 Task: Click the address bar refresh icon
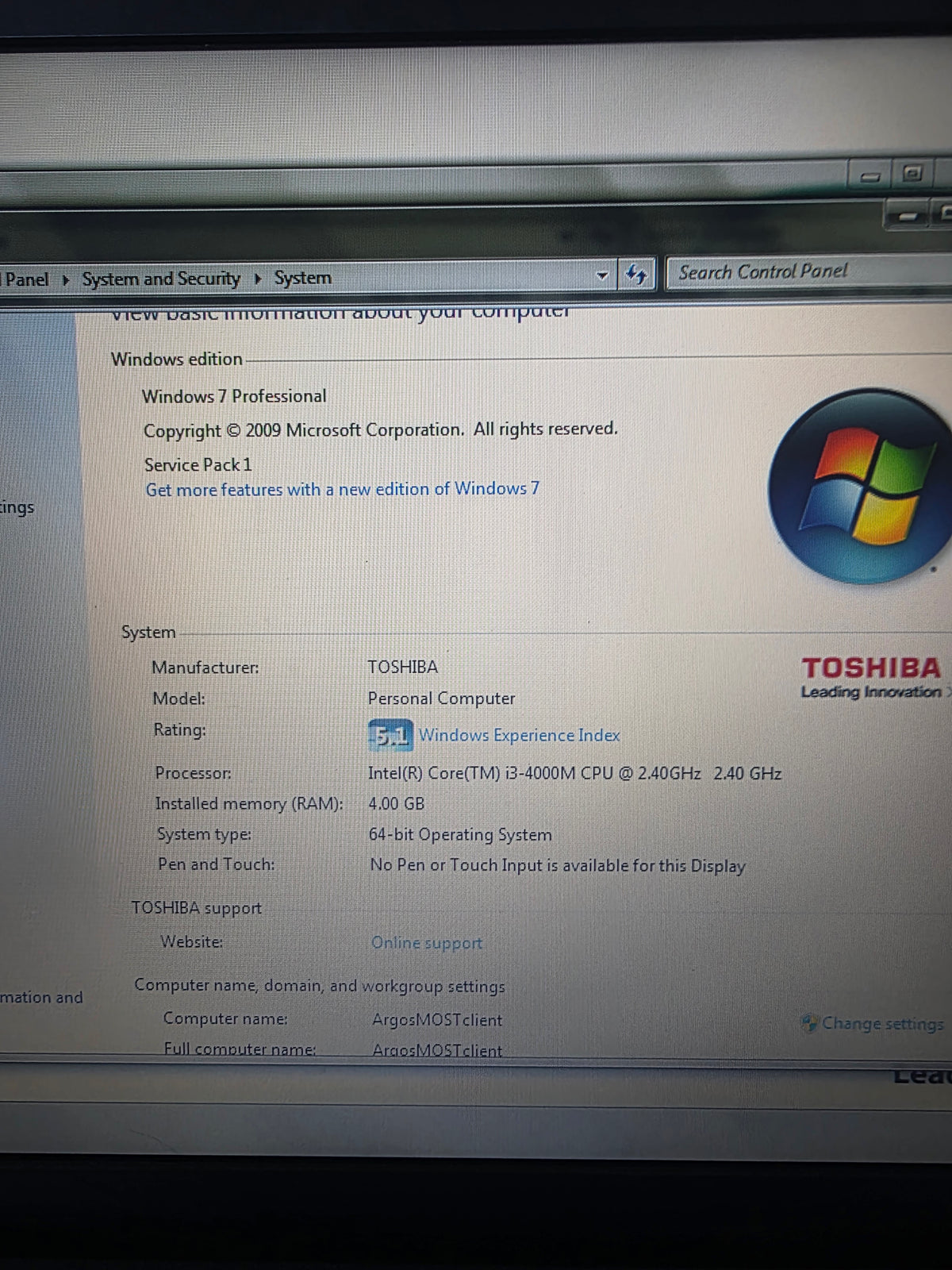click(635, 275)
